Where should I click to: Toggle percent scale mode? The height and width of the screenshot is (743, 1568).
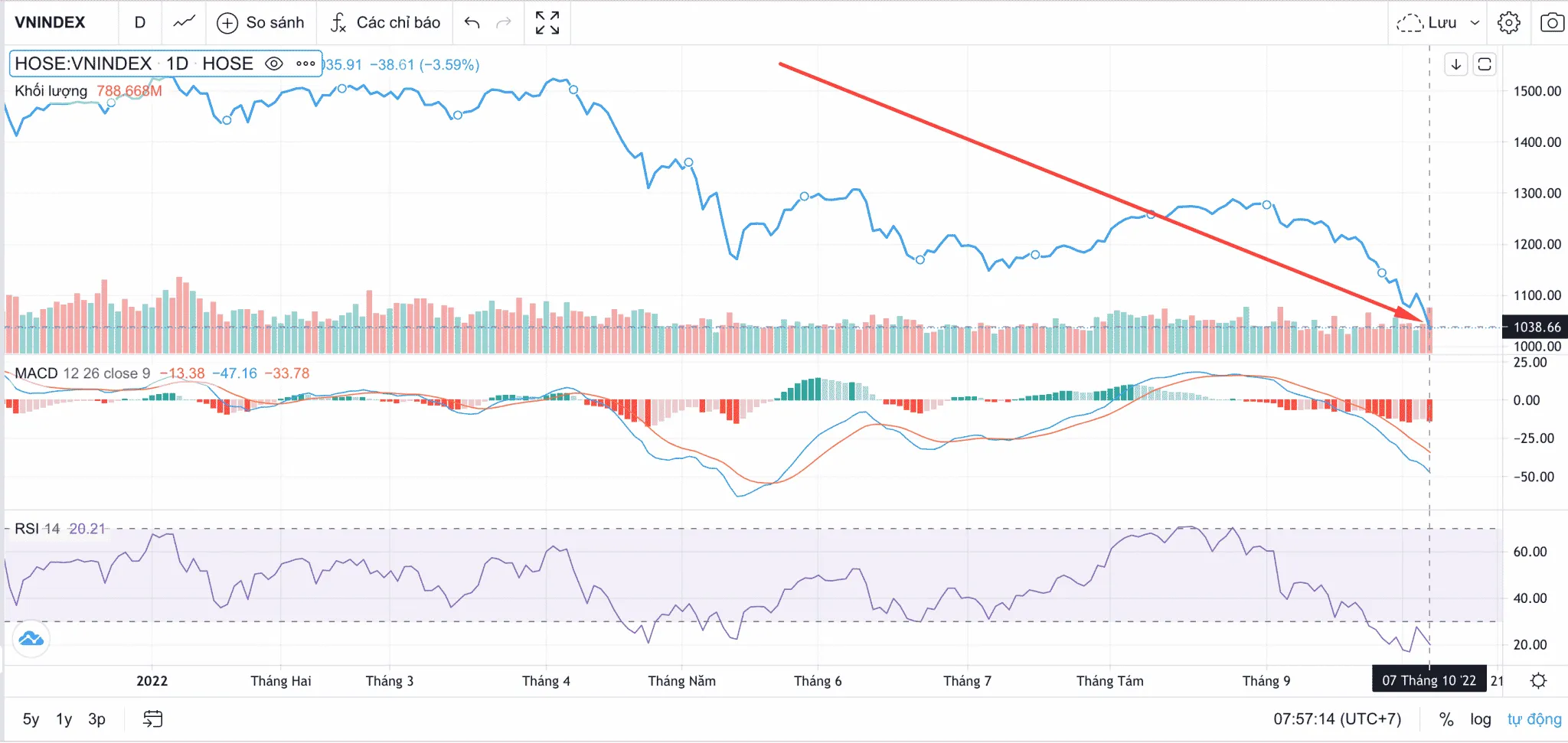click(x=1446, y=719)
